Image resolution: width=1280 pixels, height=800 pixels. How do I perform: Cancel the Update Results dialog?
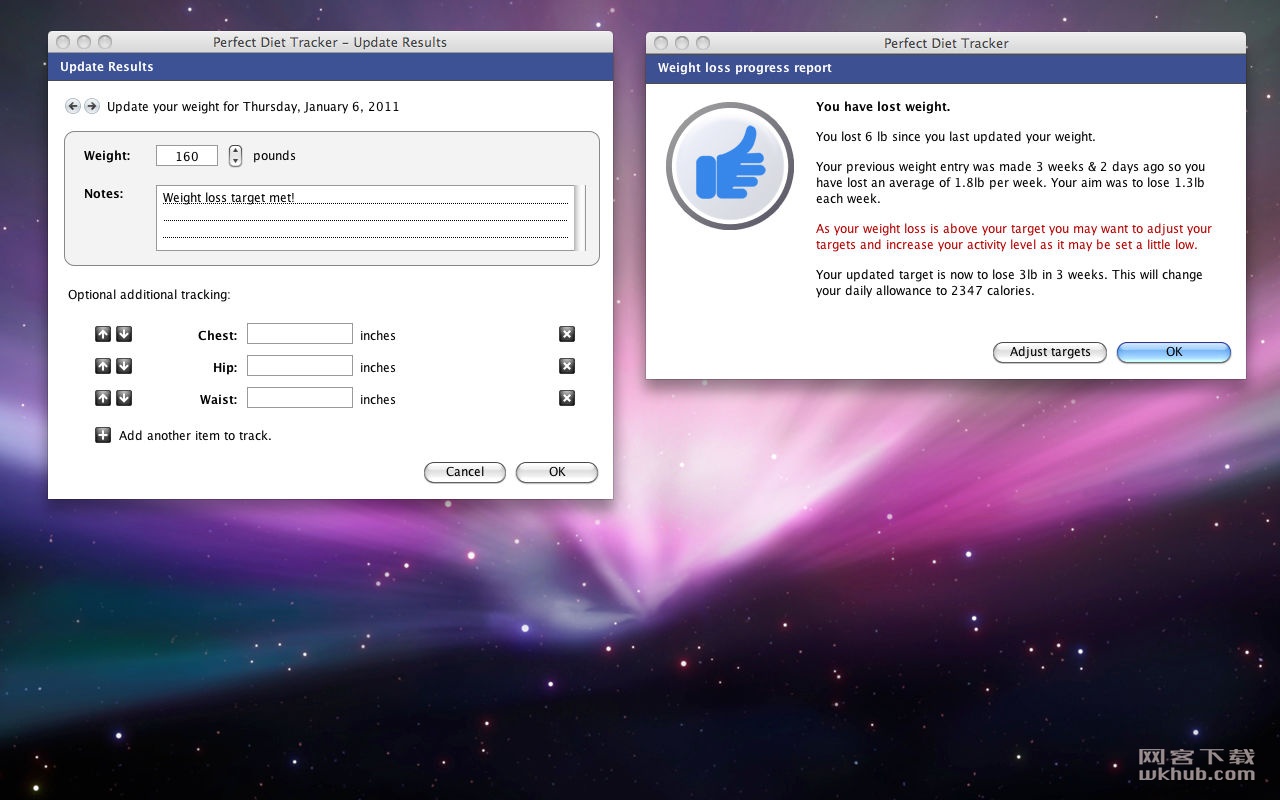click(x=465, y=472)
